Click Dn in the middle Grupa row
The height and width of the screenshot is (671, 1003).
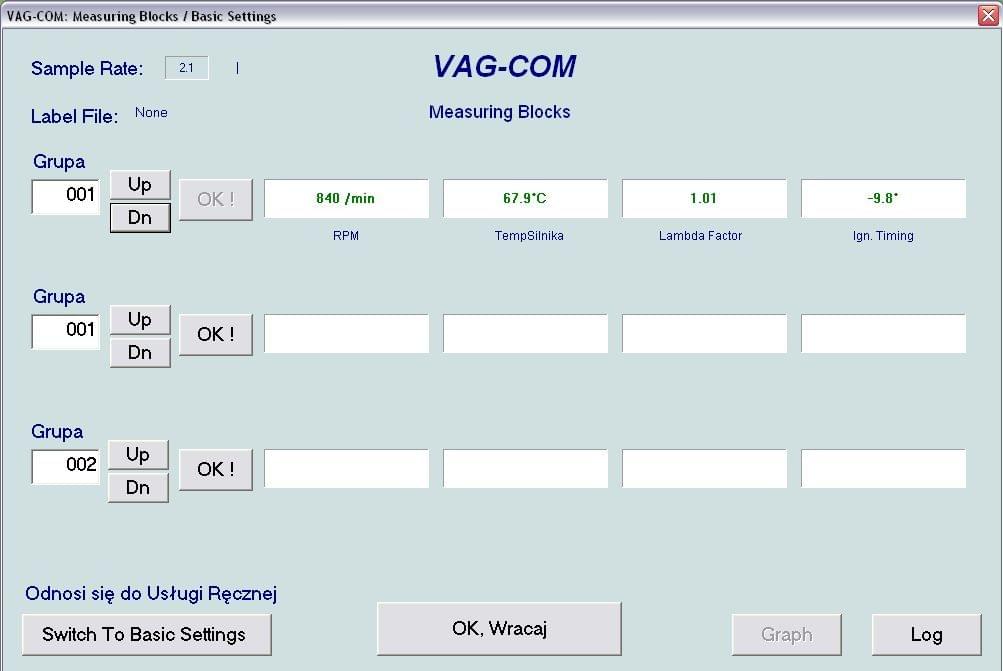[x=140, y=352]
